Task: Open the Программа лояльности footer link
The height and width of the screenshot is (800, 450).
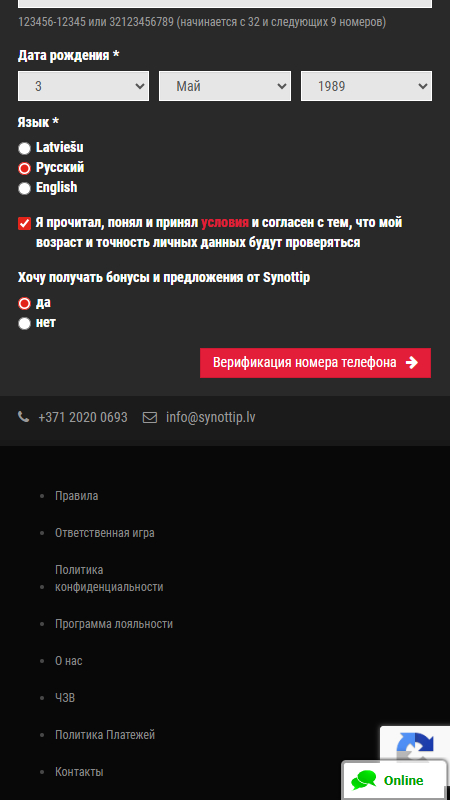Action: (x=114, y=624)
